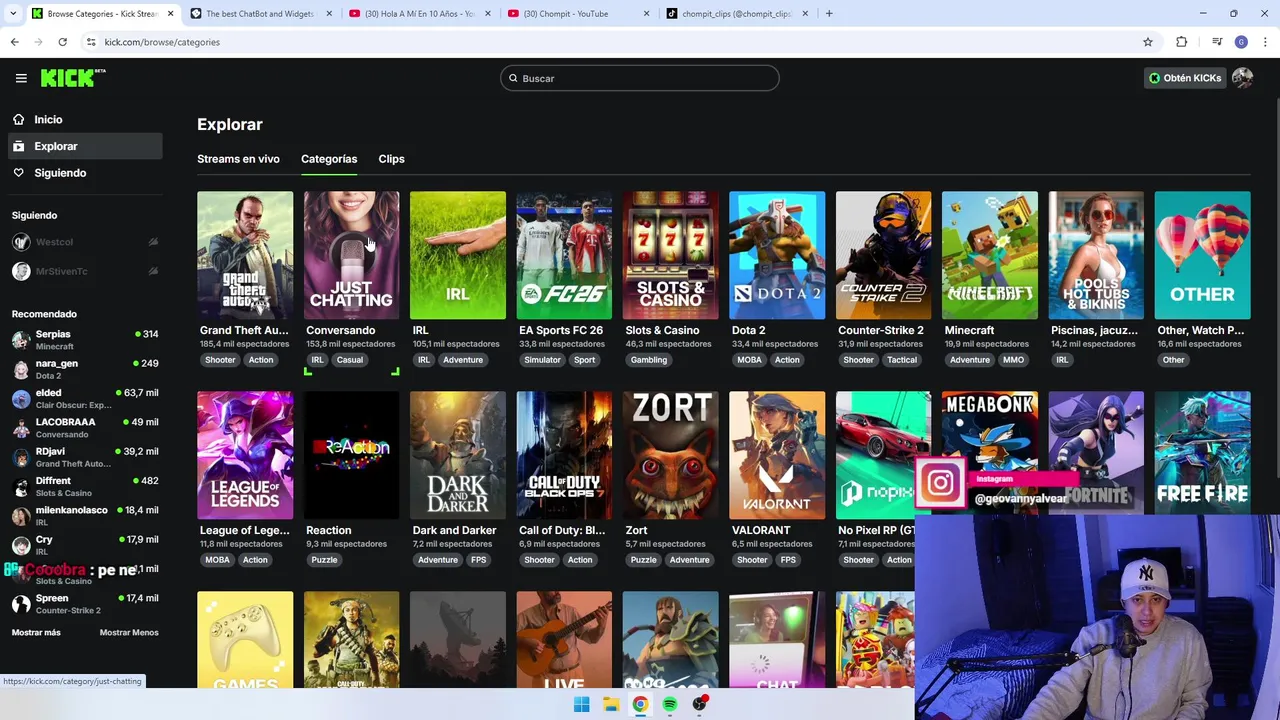
Task: Open the Dota 2 category thumbnail
Action: coord(777,255)
